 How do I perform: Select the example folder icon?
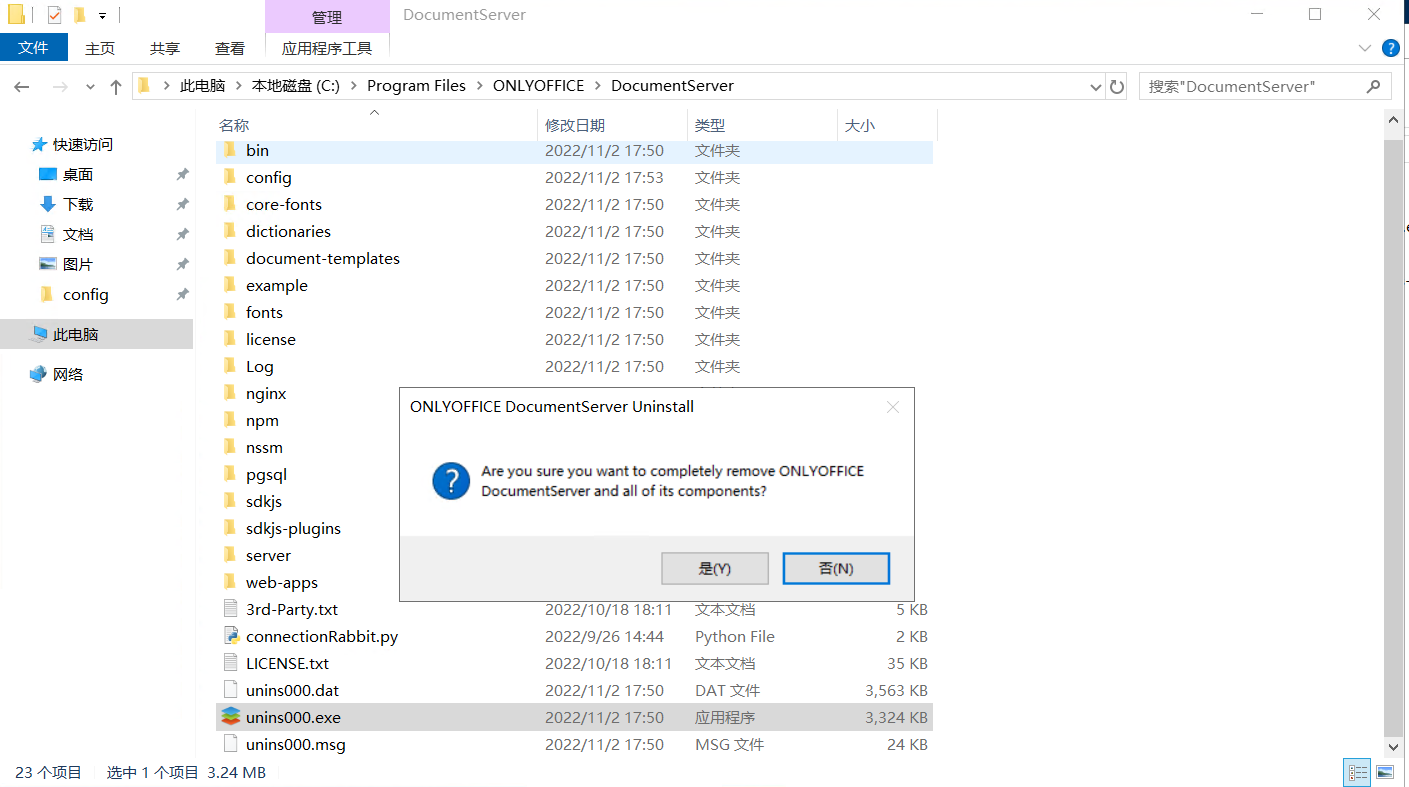click(230, 285)
